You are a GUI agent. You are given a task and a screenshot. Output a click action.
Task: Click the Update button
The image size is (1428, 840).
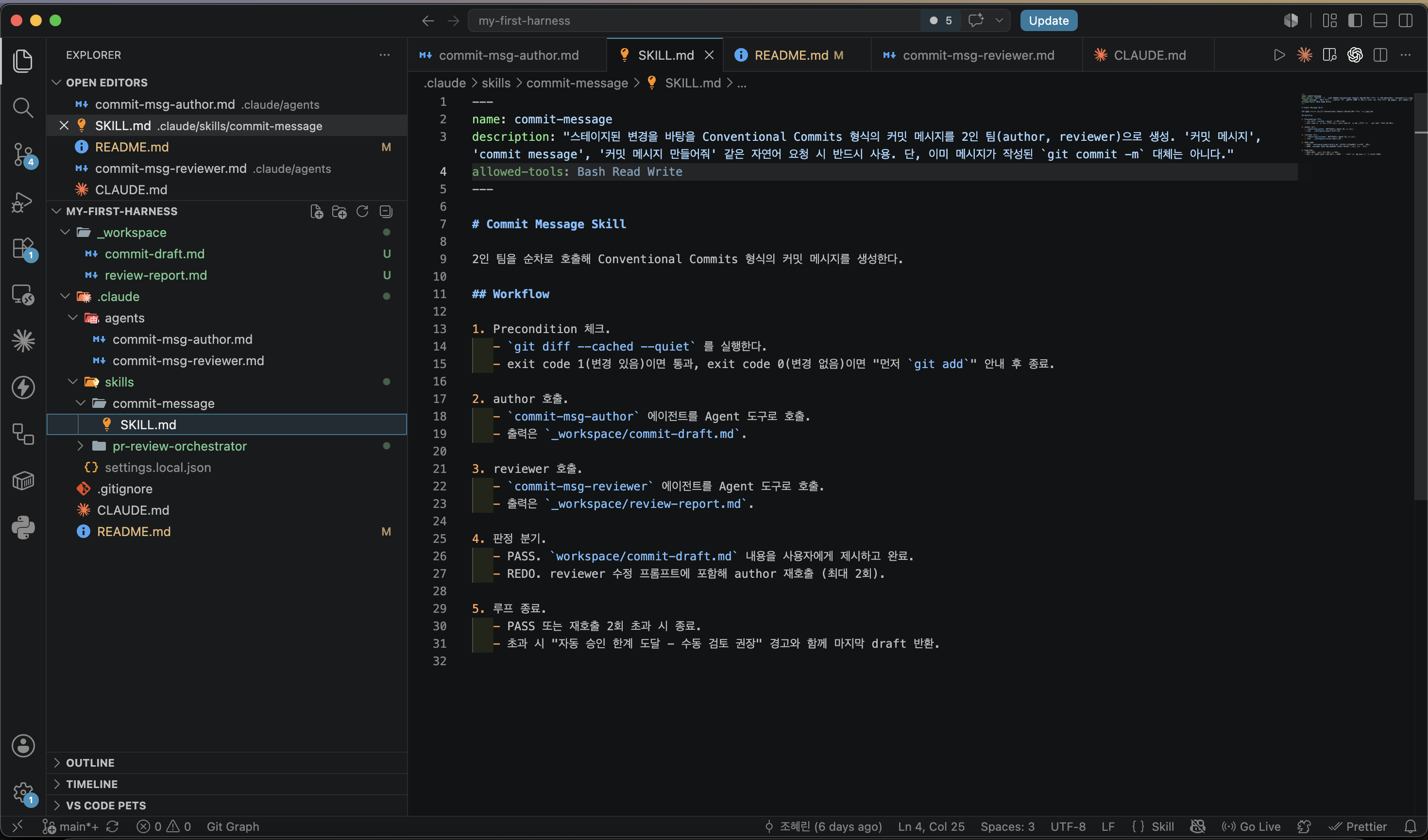(x=1048, y=20)
